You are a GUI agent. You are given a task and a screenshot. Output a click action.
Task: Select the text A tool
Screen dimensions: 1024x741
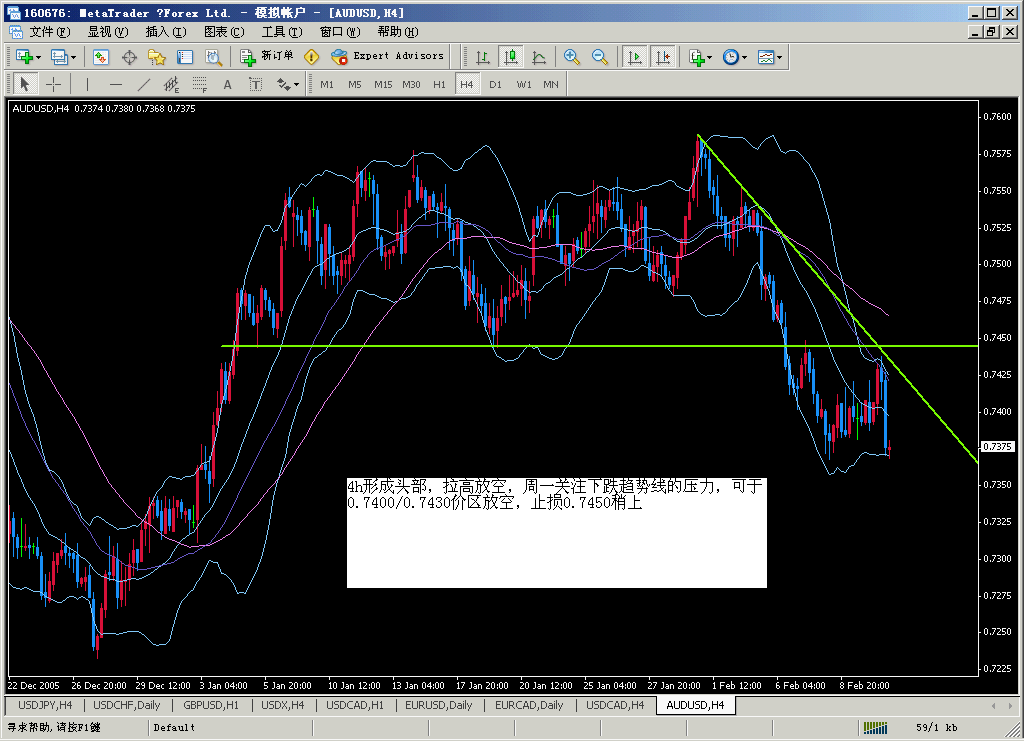tap(227, 84)
